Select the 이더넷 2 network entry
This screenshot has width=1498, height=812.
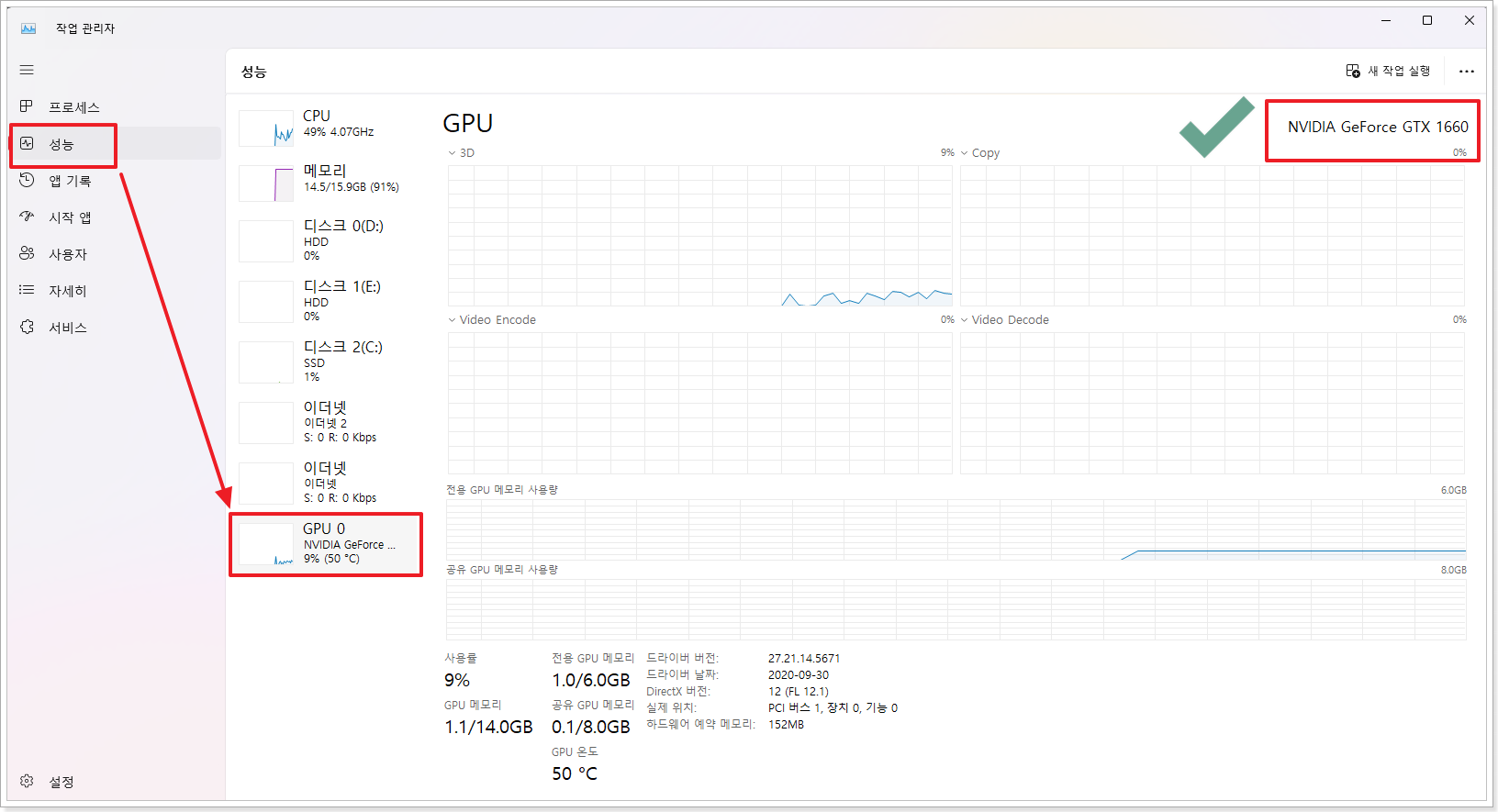tap(326, 422)
